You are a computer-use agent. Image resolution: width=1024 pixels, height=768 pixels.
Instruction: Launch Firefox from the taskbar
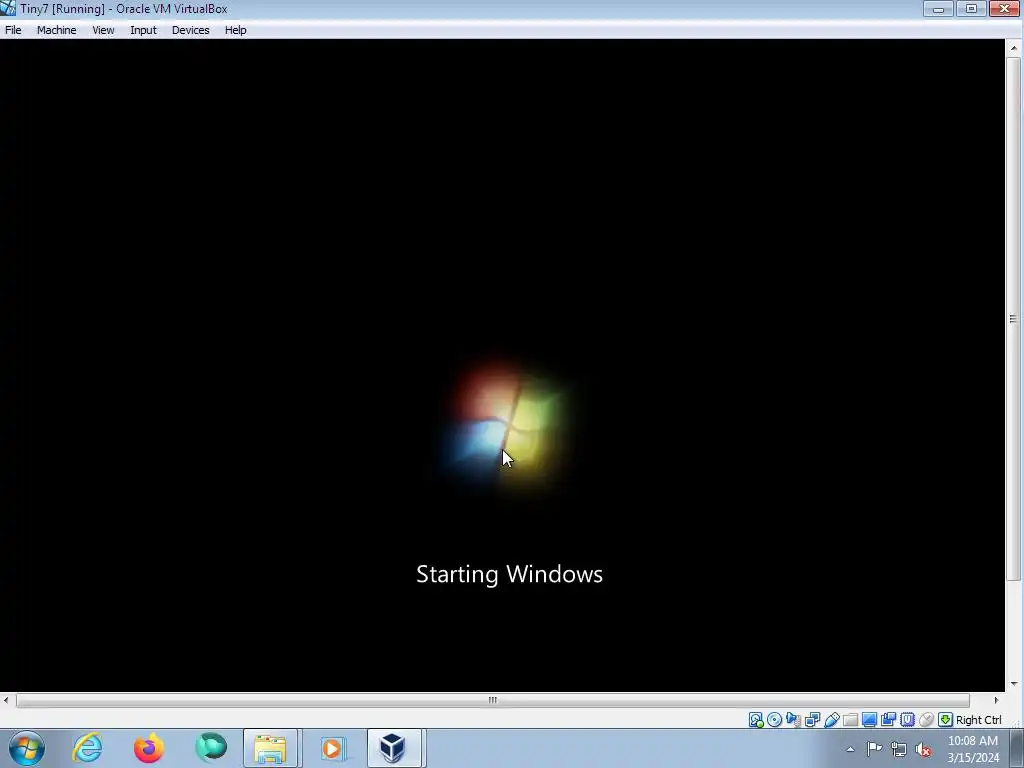click(x=149, y=748)
